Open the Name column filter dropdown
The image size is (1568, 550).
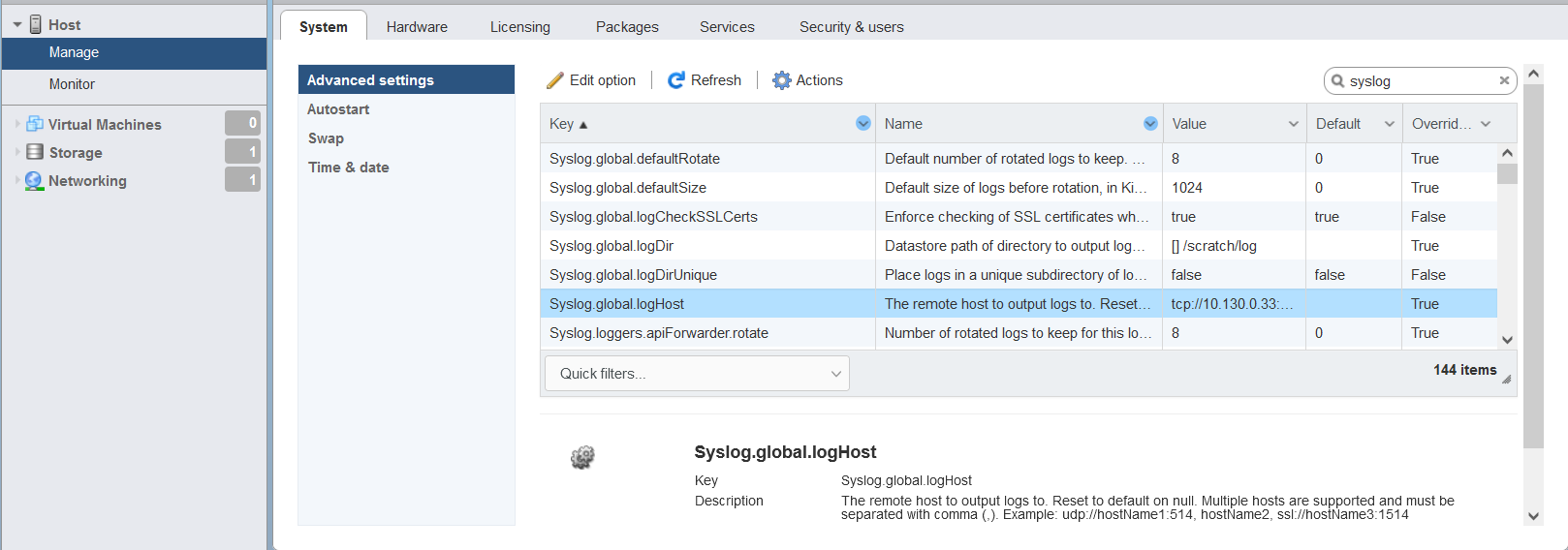[1150, 123]
